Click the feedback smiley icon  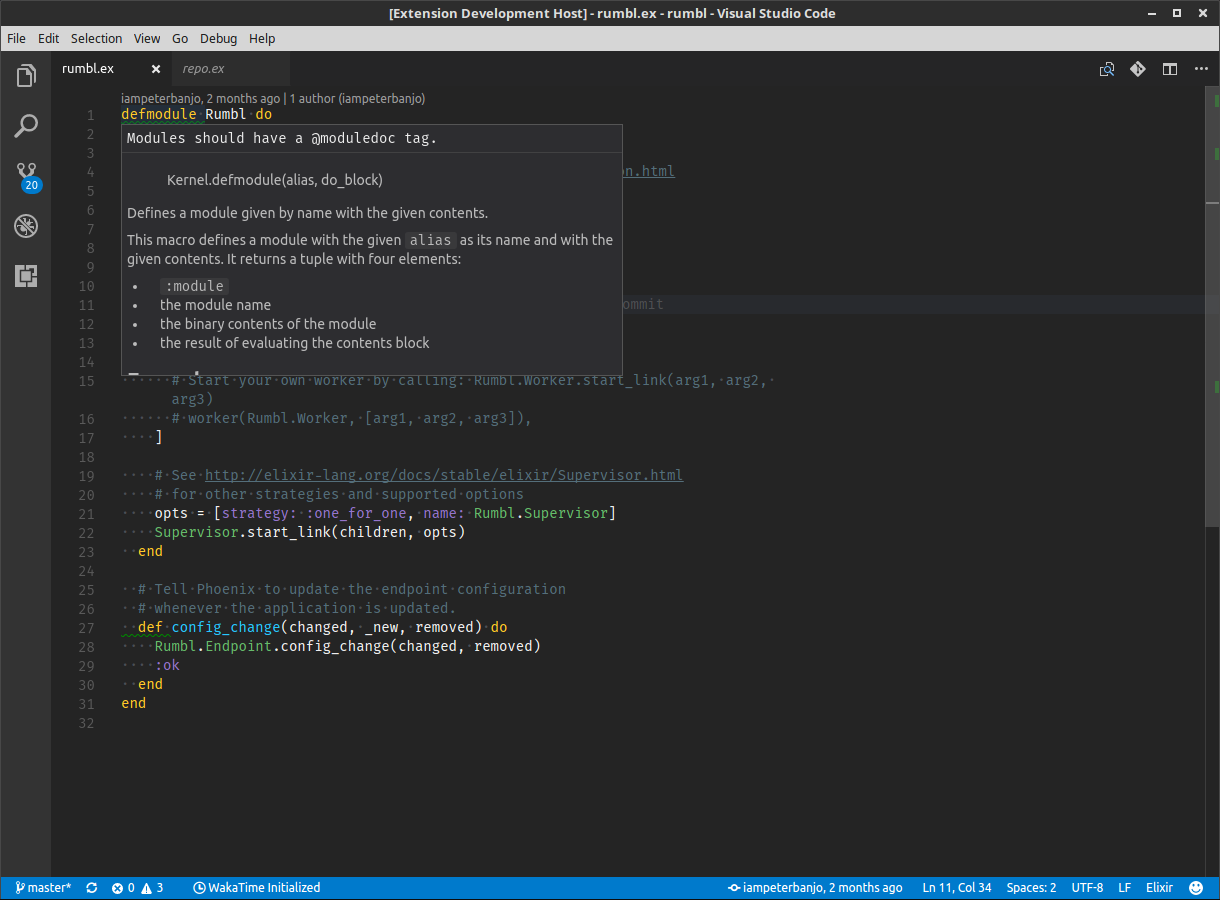[x=1196, y=887]
